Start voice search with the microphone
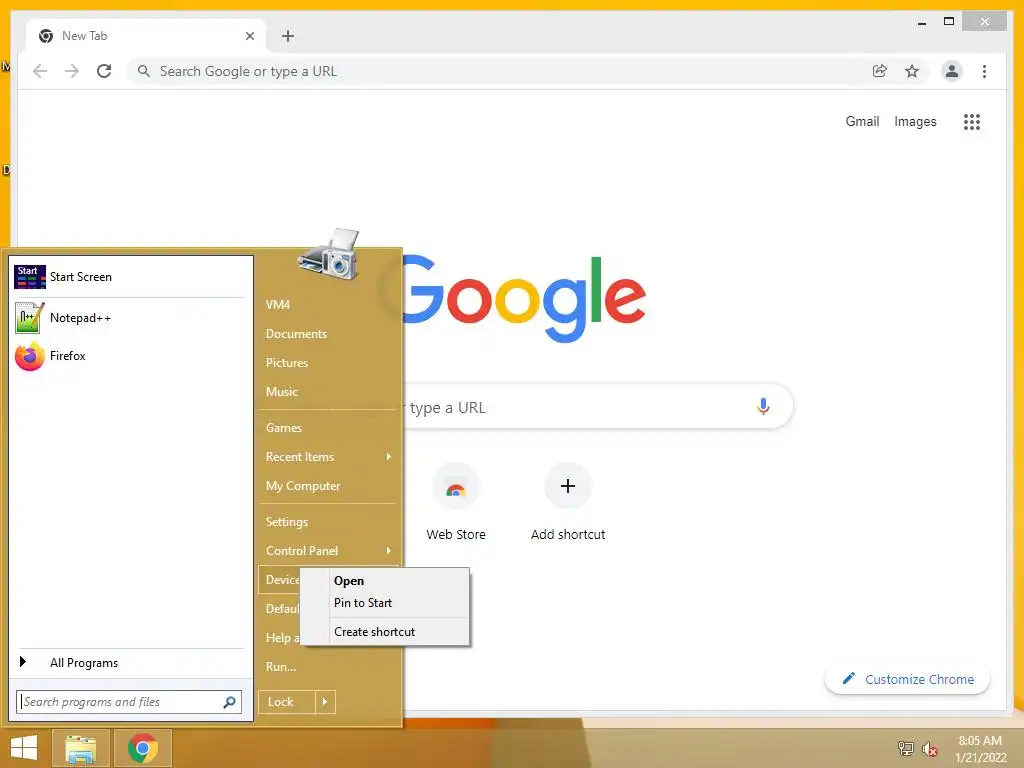Viewport: 1024px width, 768px height. [x=763, y=407]
